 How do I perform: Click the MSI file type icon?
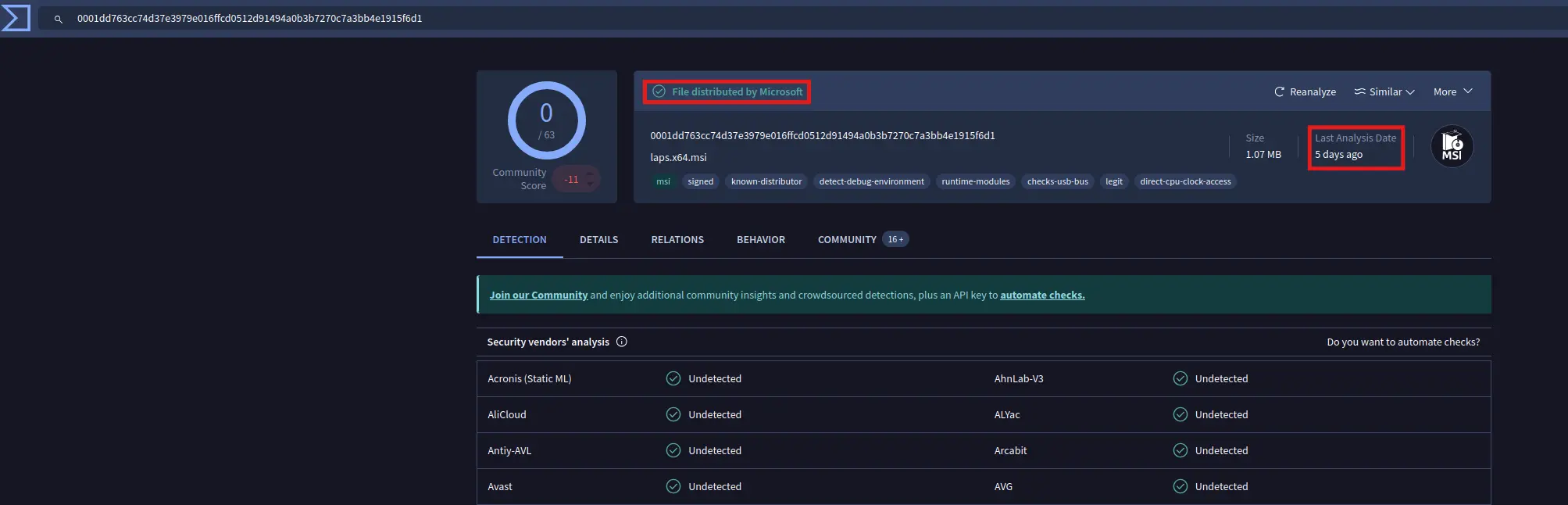click(1452, 146)
